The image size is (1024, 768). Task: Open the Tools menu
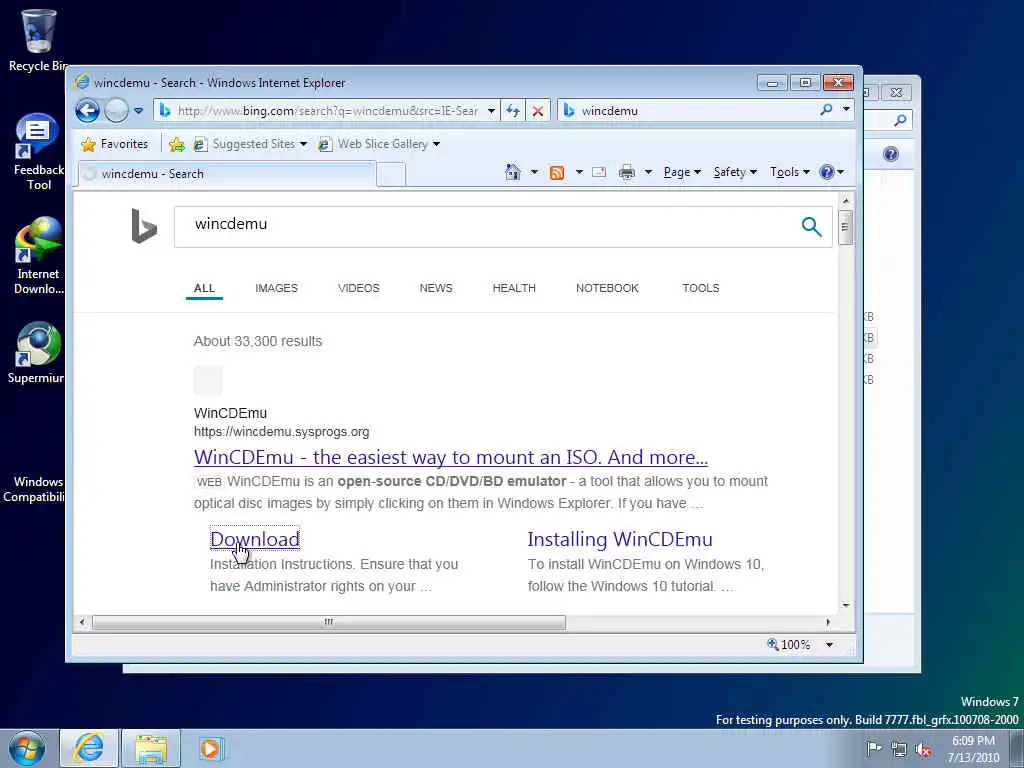(790, 172)
